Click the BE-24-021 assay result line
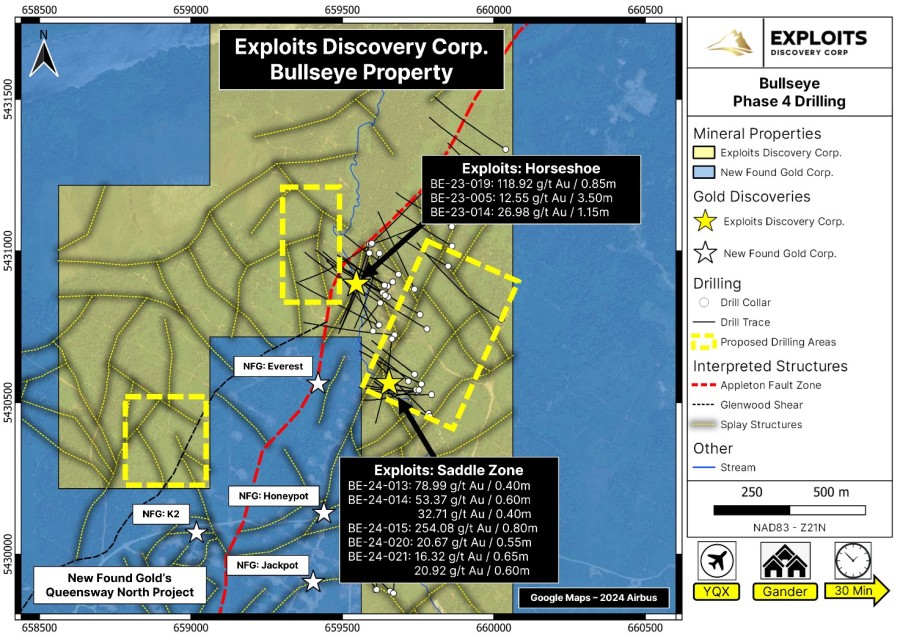This screenshot has height=637, width=900. point(438,557)
